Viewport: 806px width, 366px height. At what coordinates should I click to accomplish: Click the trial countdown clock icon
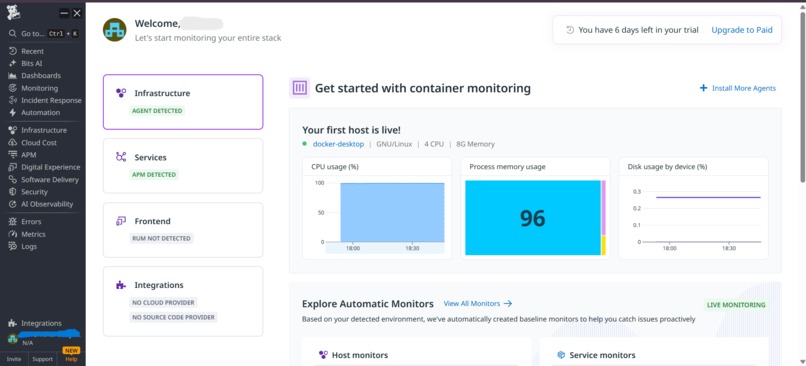[x=570, y=30]
